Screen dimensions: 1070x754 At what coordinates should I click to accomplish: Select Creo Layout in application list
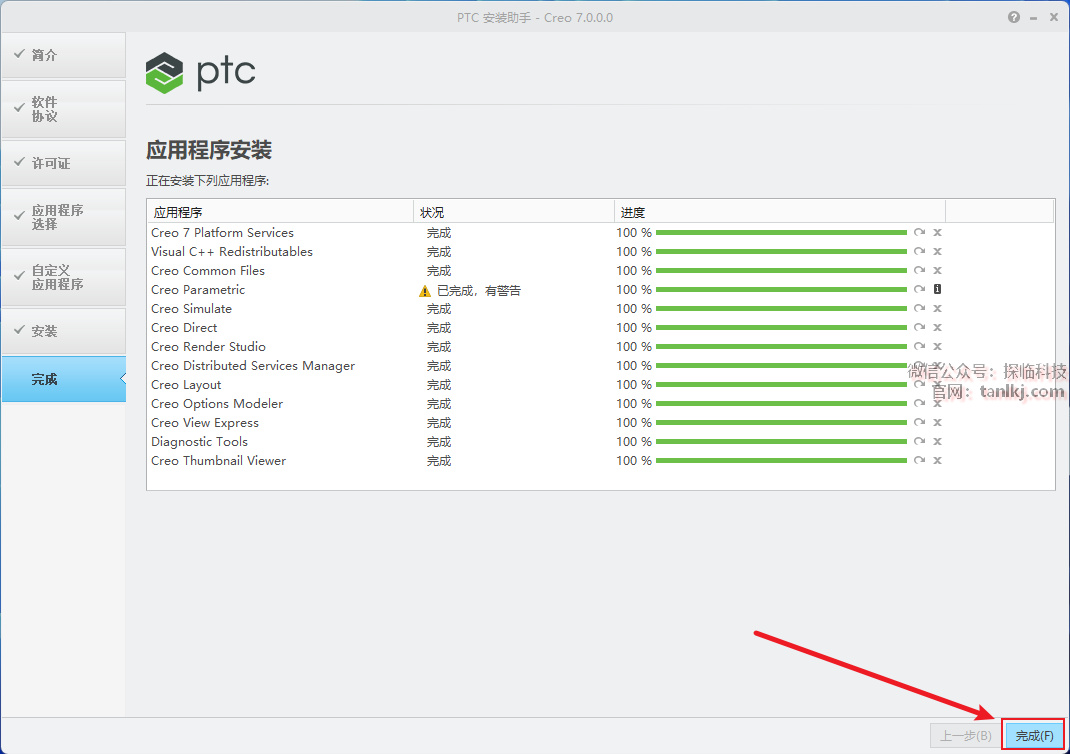(x=186, y=385)
